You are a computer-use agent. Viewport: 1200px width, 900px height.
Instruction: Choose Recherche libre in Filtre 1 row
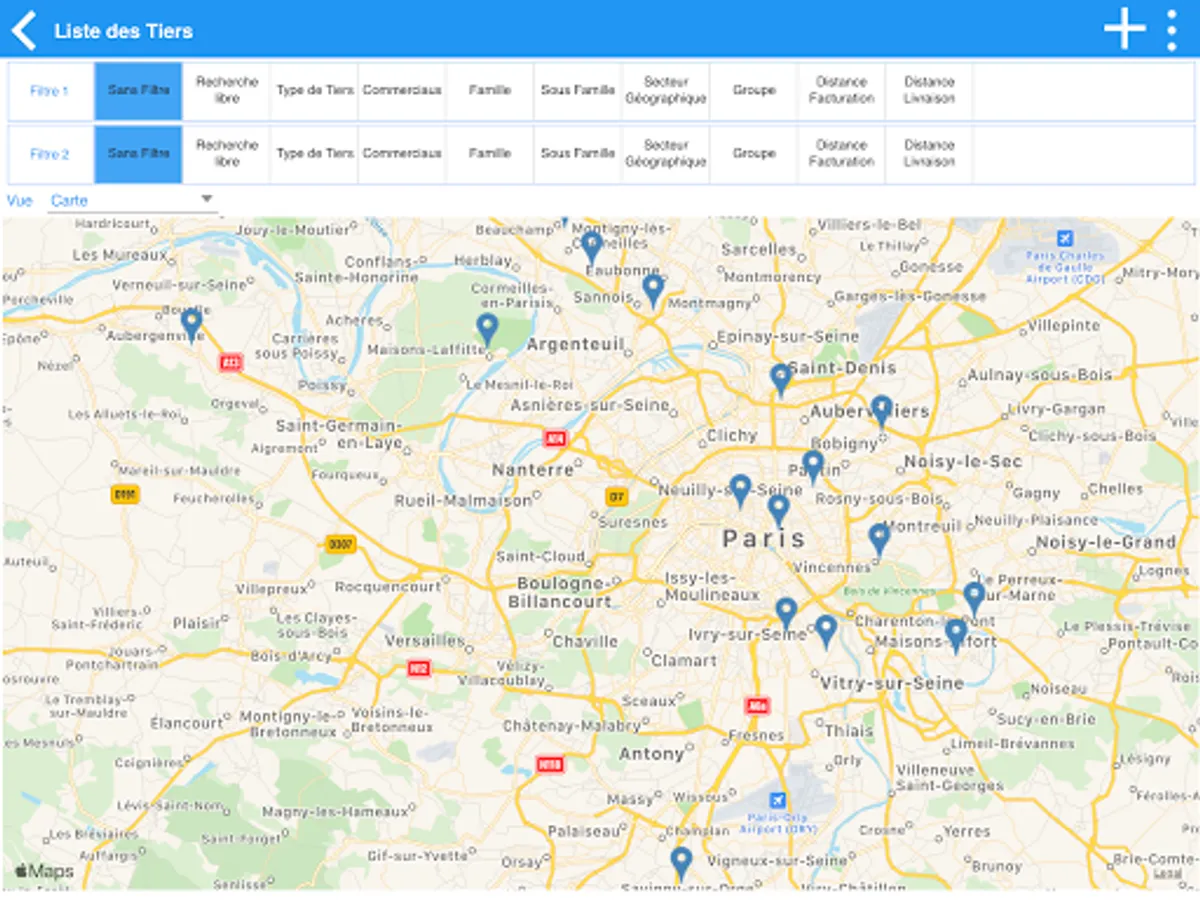[x=227, y=91]
